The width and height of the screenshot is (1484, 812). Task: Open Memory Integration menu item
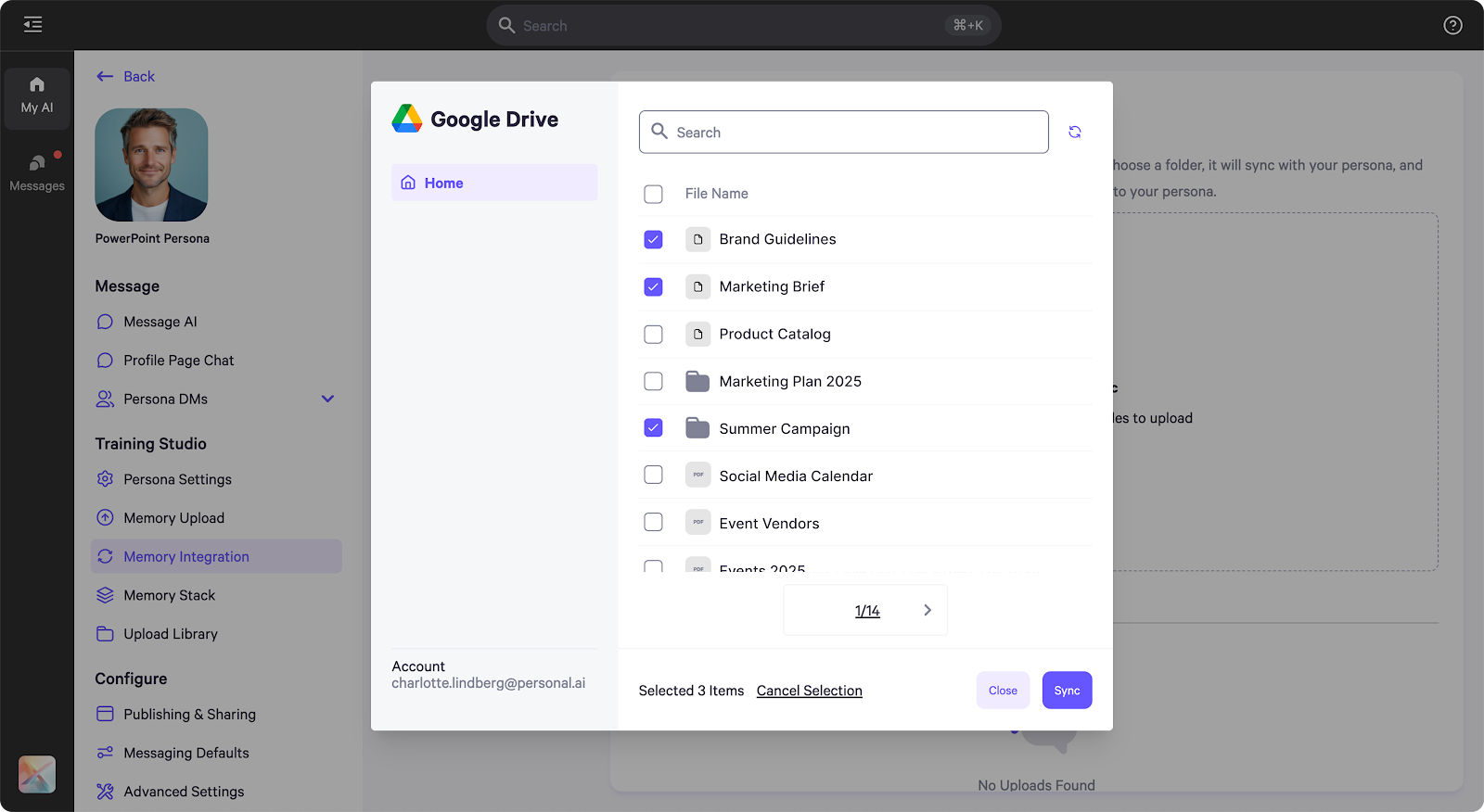tap(216, 556)
